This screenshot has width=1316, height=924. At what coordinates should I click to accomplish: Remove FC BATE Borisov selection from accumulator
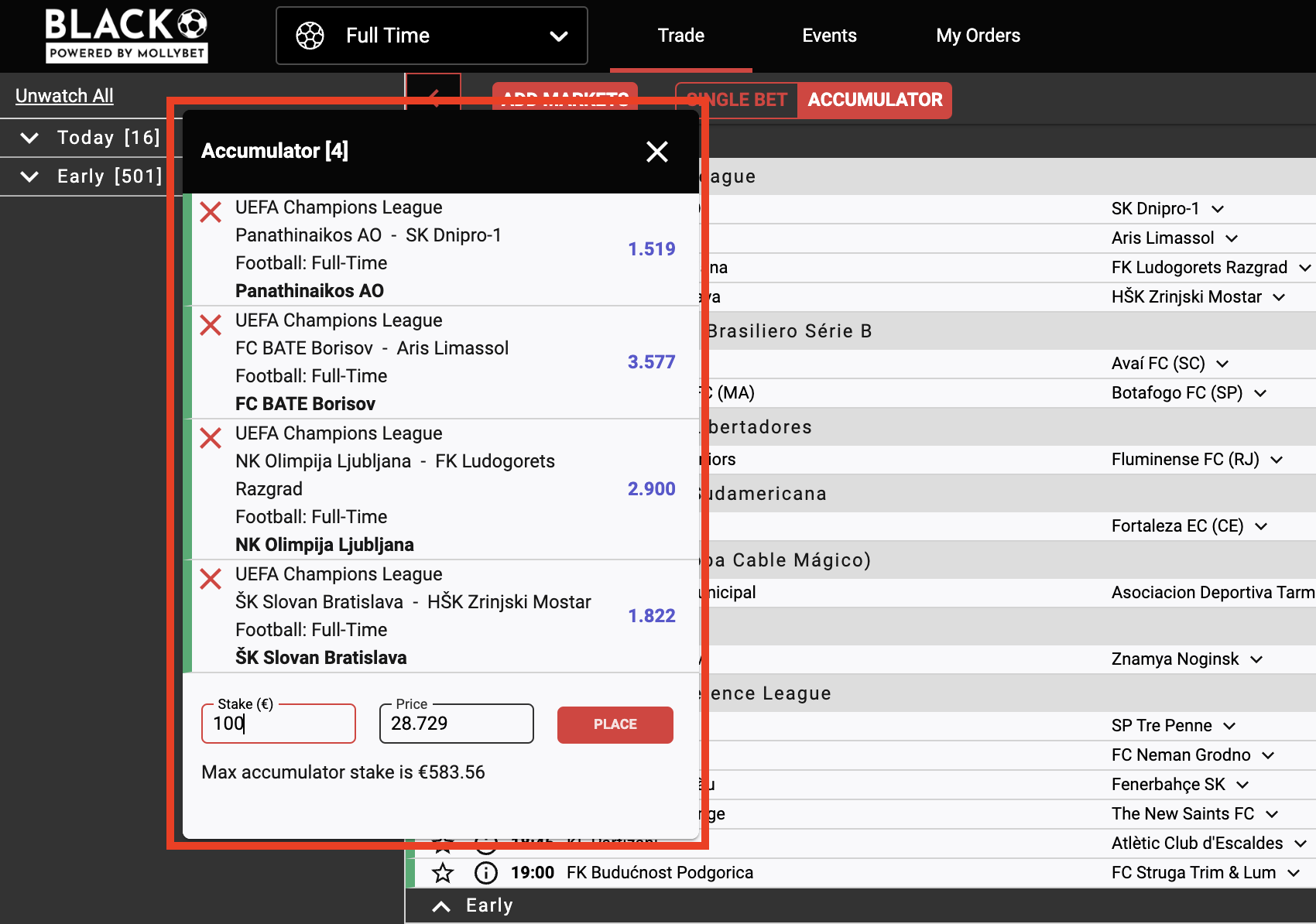211,325
